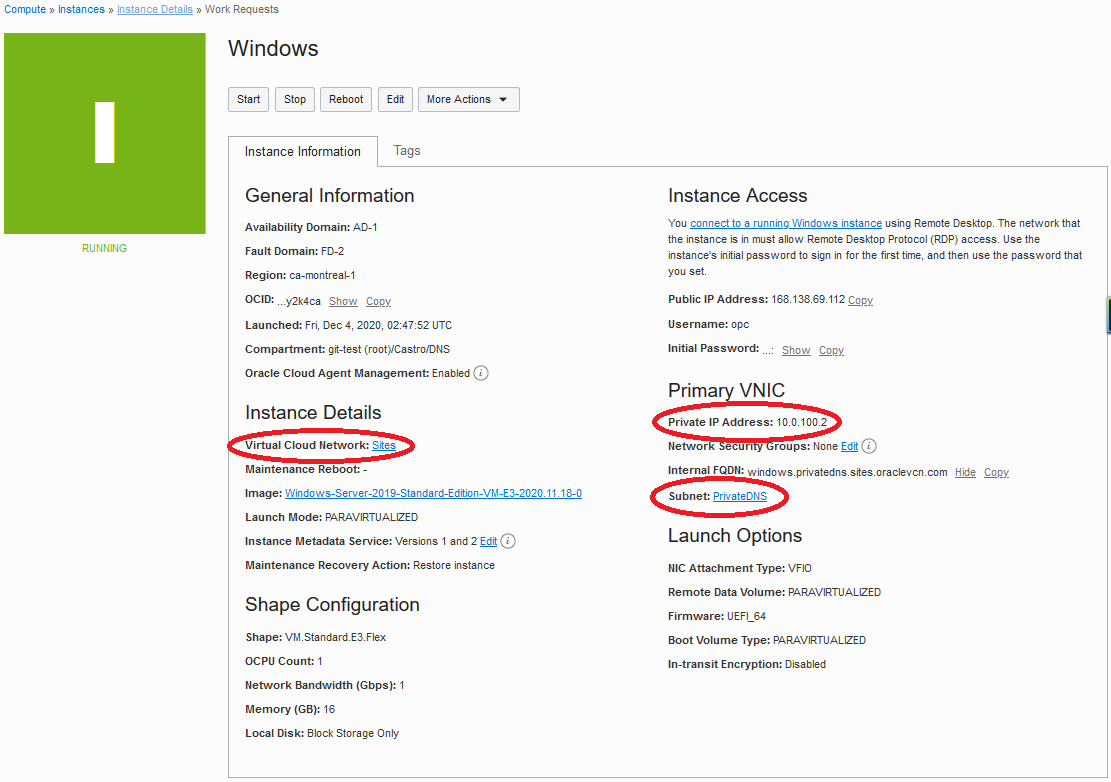The width and height of the screenshot is (1111, 782).
Task: Select the Instance Information tab
Action: pyautogui.click(x=302, y=152)
